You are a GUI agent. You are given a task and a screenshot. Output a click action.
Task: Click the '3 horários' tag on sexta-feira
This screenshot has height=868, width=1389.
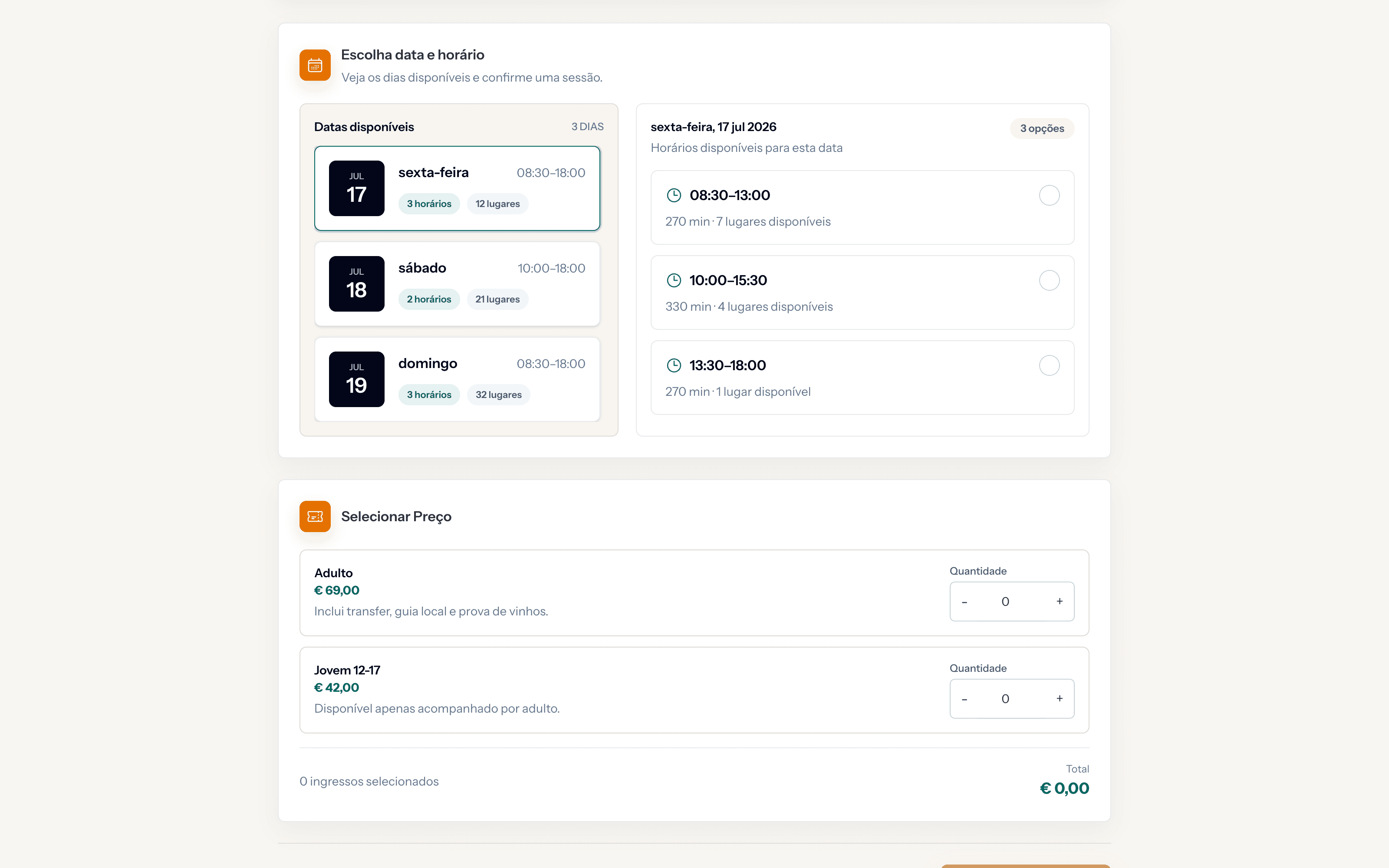pos(429,204)
